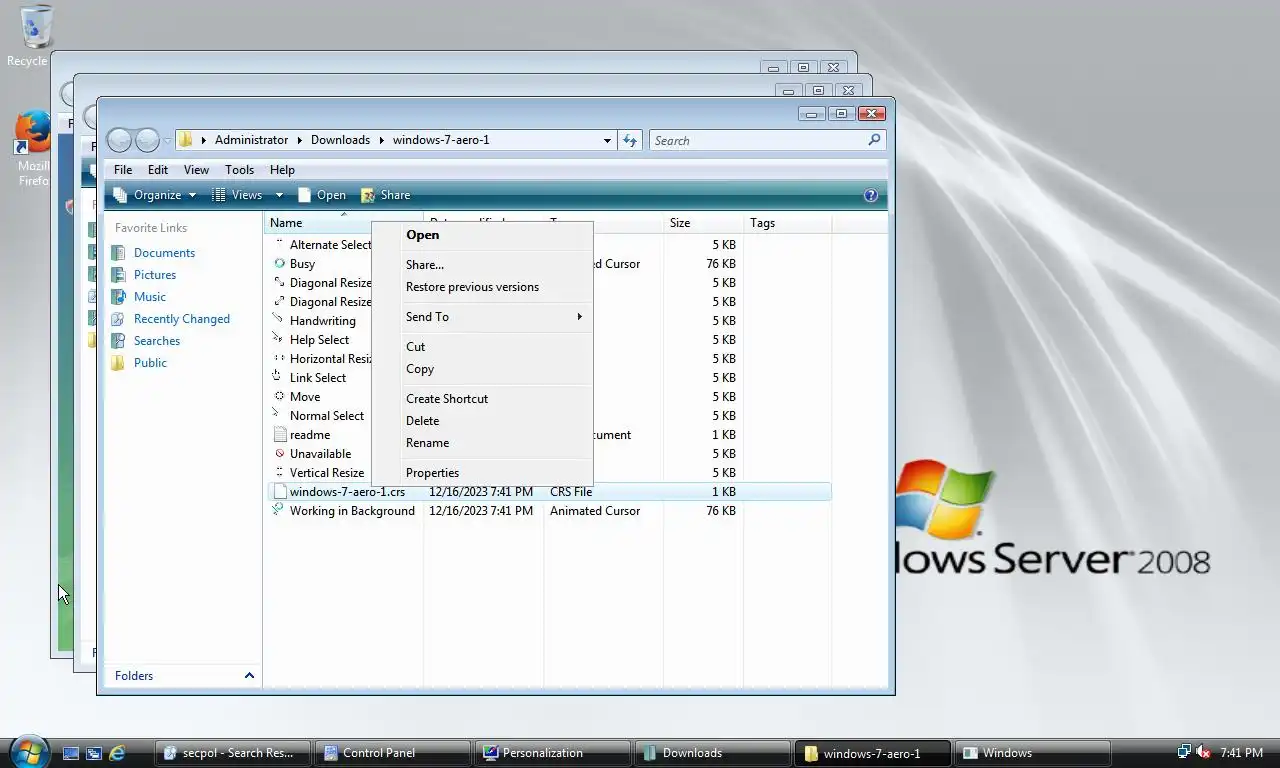Choose Create Shortcut from context menu

click(x=483, y=399)
